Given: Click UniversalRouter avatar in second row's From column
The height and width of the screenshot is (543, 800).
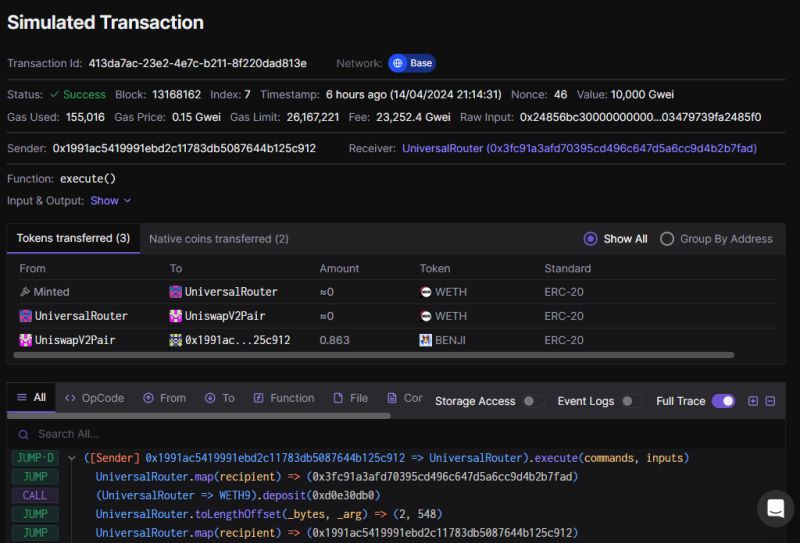Looking at the screenshot, I should pyautogui.click(x=26, y=316).
